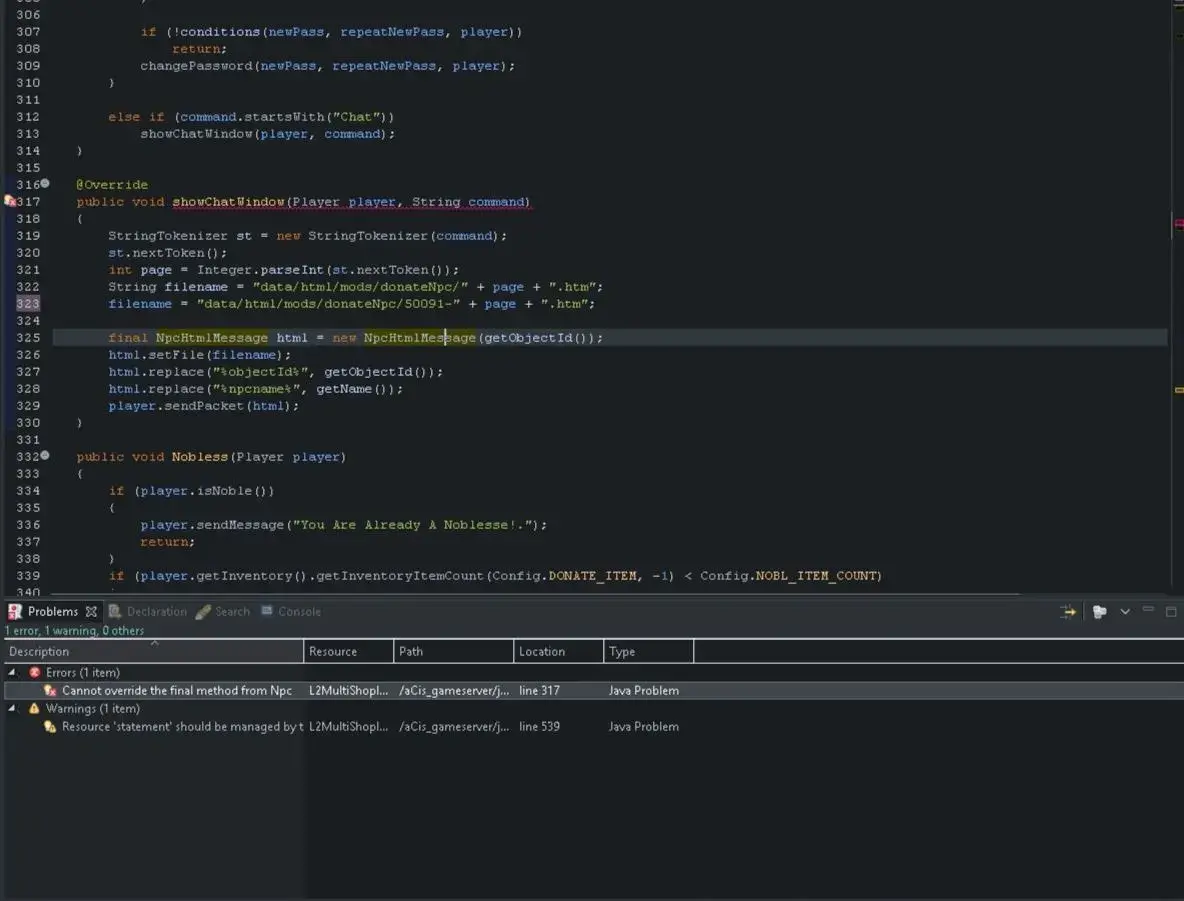
Task: Click the highlighted line number 323
Action: pos(28,304)
